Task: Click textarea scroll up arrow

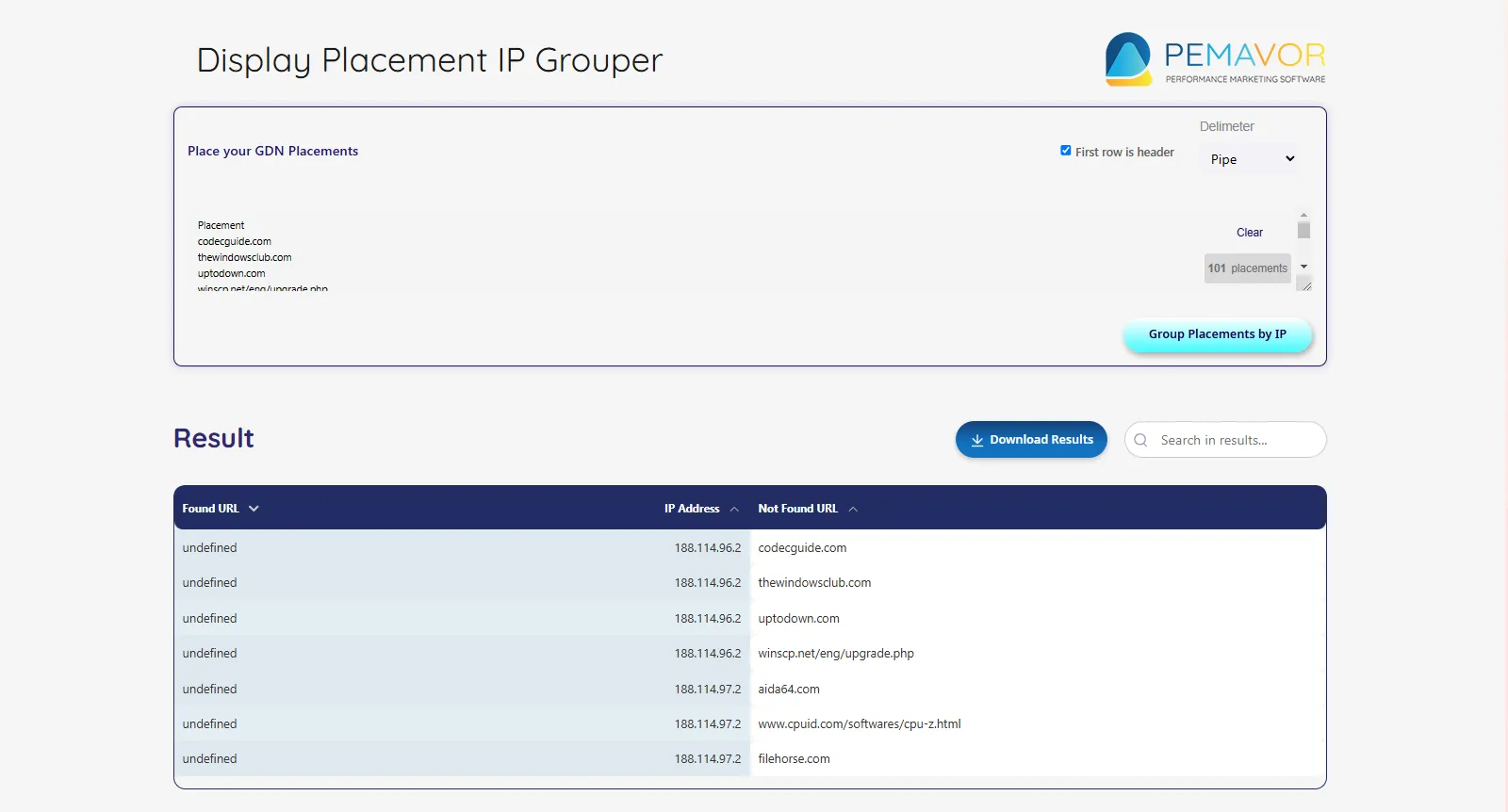Action: tap(1303, 216)
